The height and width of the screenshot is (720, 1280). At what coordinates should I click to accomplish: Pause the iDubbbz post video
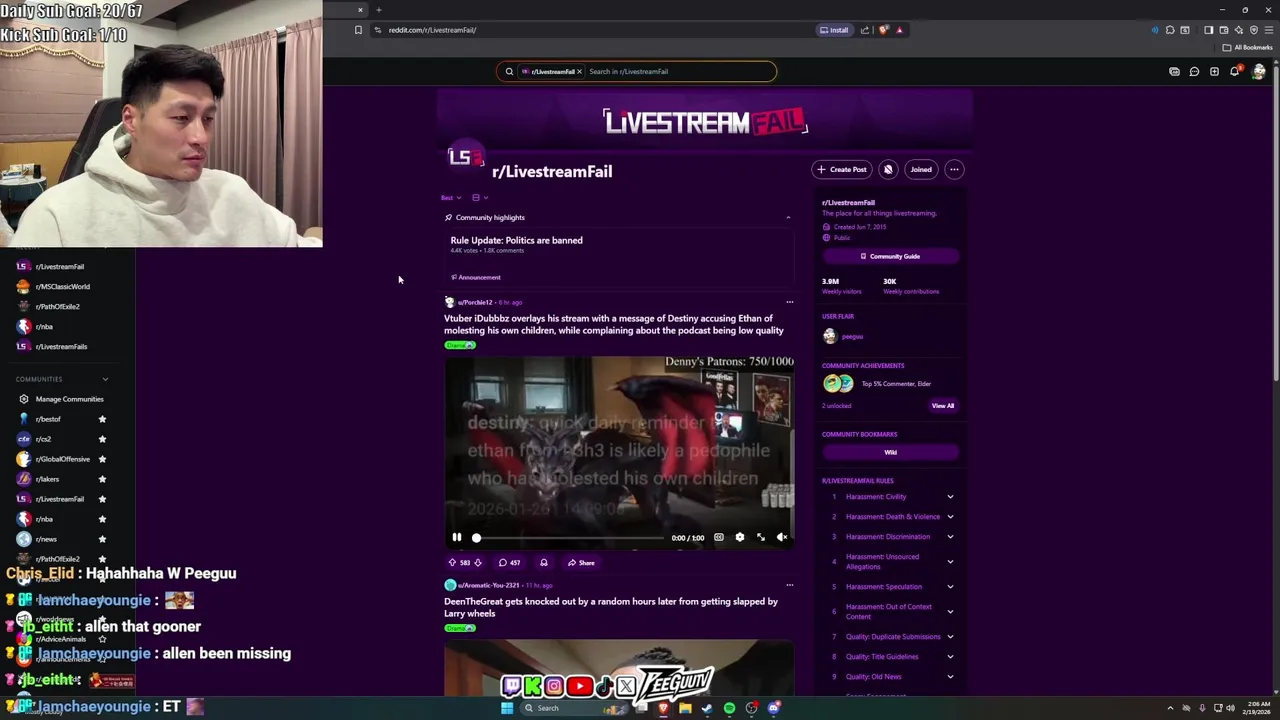[x=457, y=538]
